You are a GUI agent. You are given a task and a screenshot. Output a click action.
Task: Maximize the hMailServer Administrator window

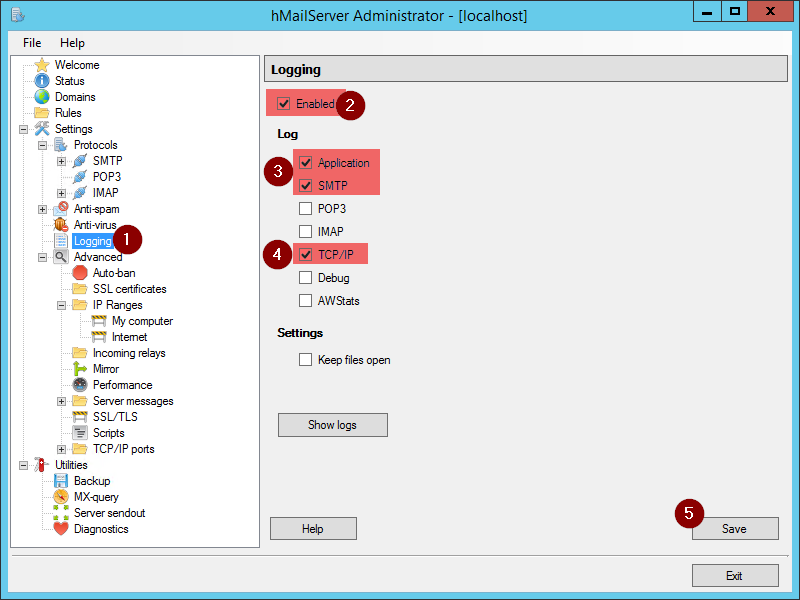coord(735,12)
